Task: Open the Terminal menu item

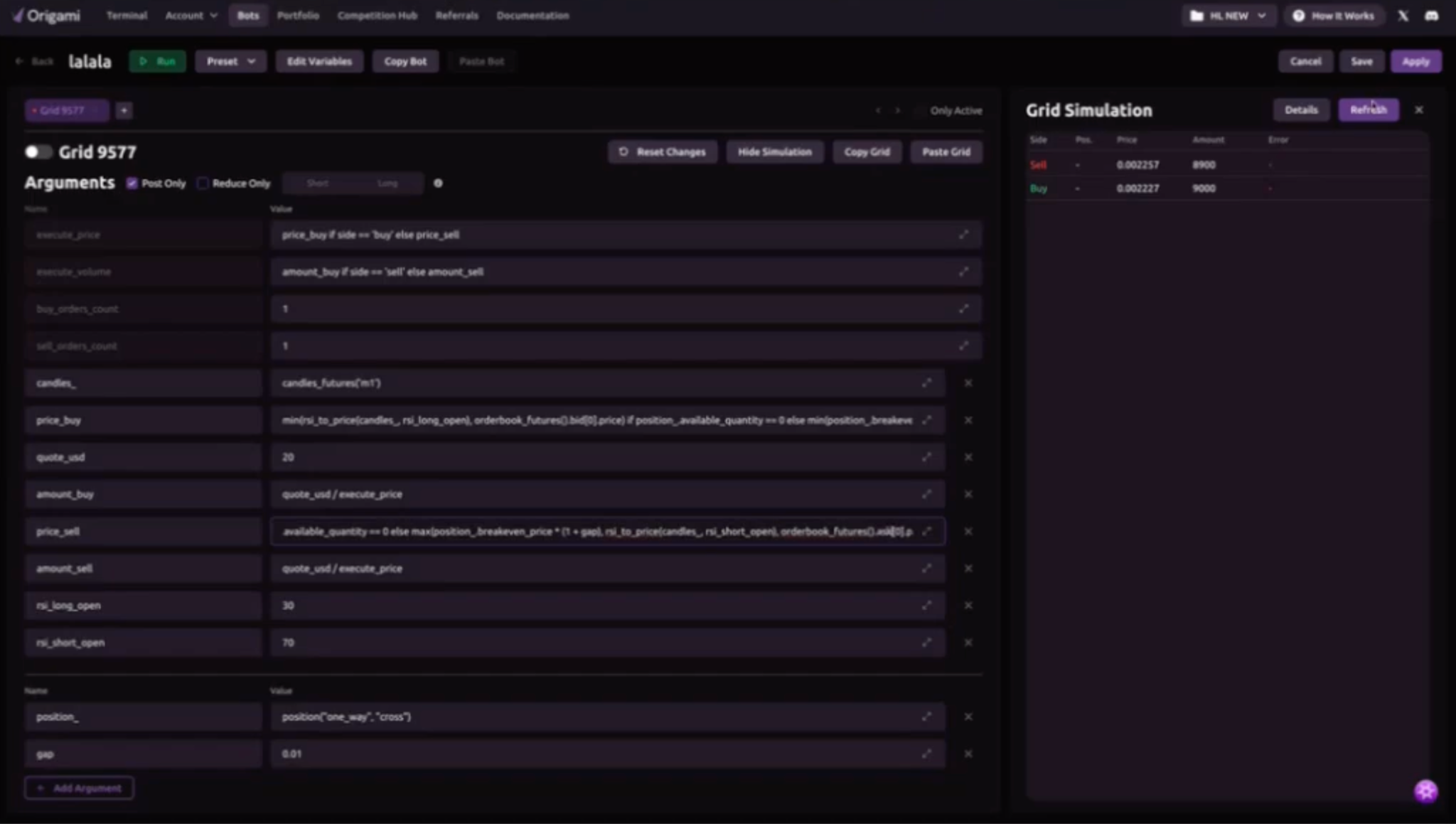Action: tap(127, 16)
